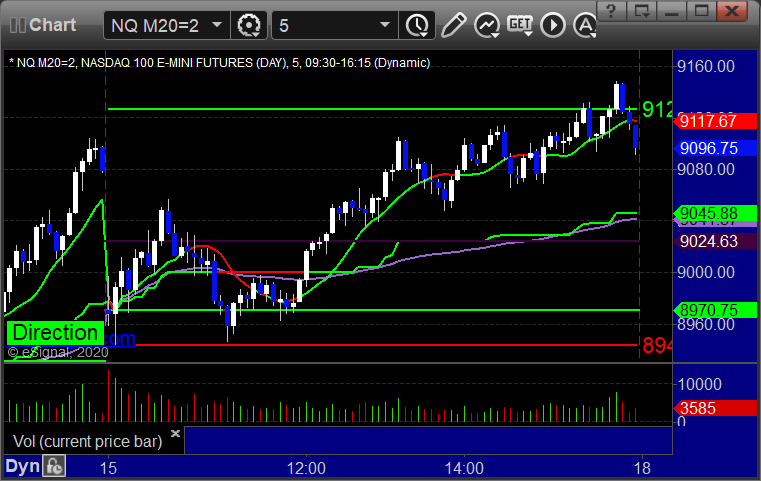Maximize the chart window

[701, 11]
